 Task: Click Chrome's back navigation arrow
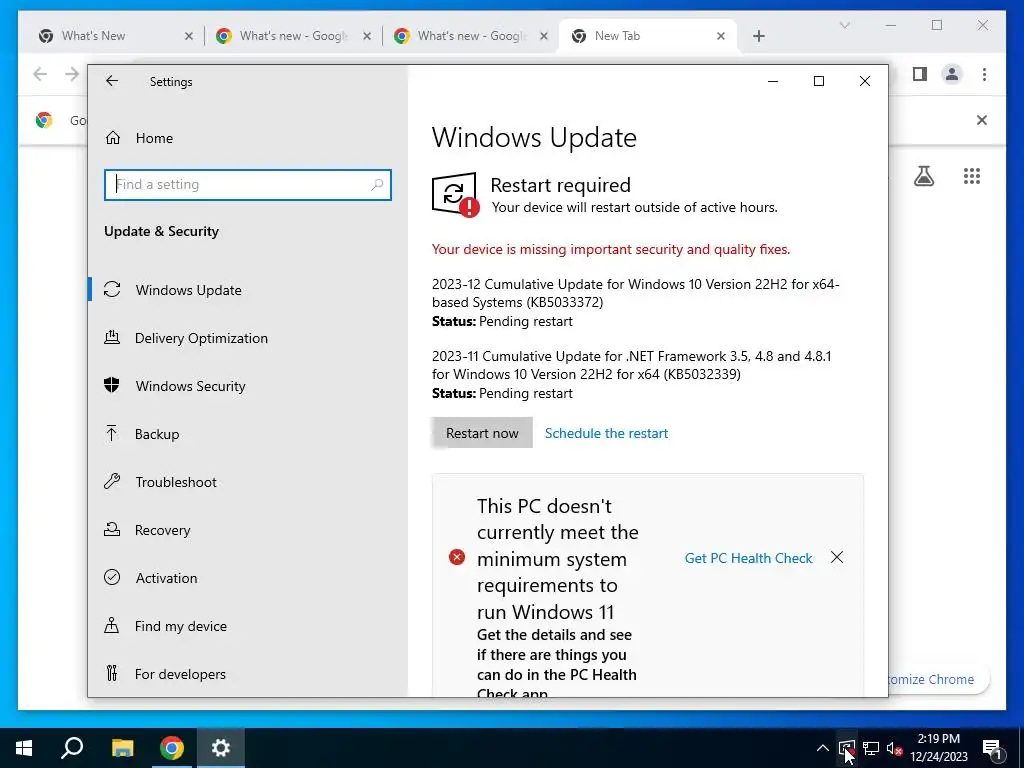40,74
